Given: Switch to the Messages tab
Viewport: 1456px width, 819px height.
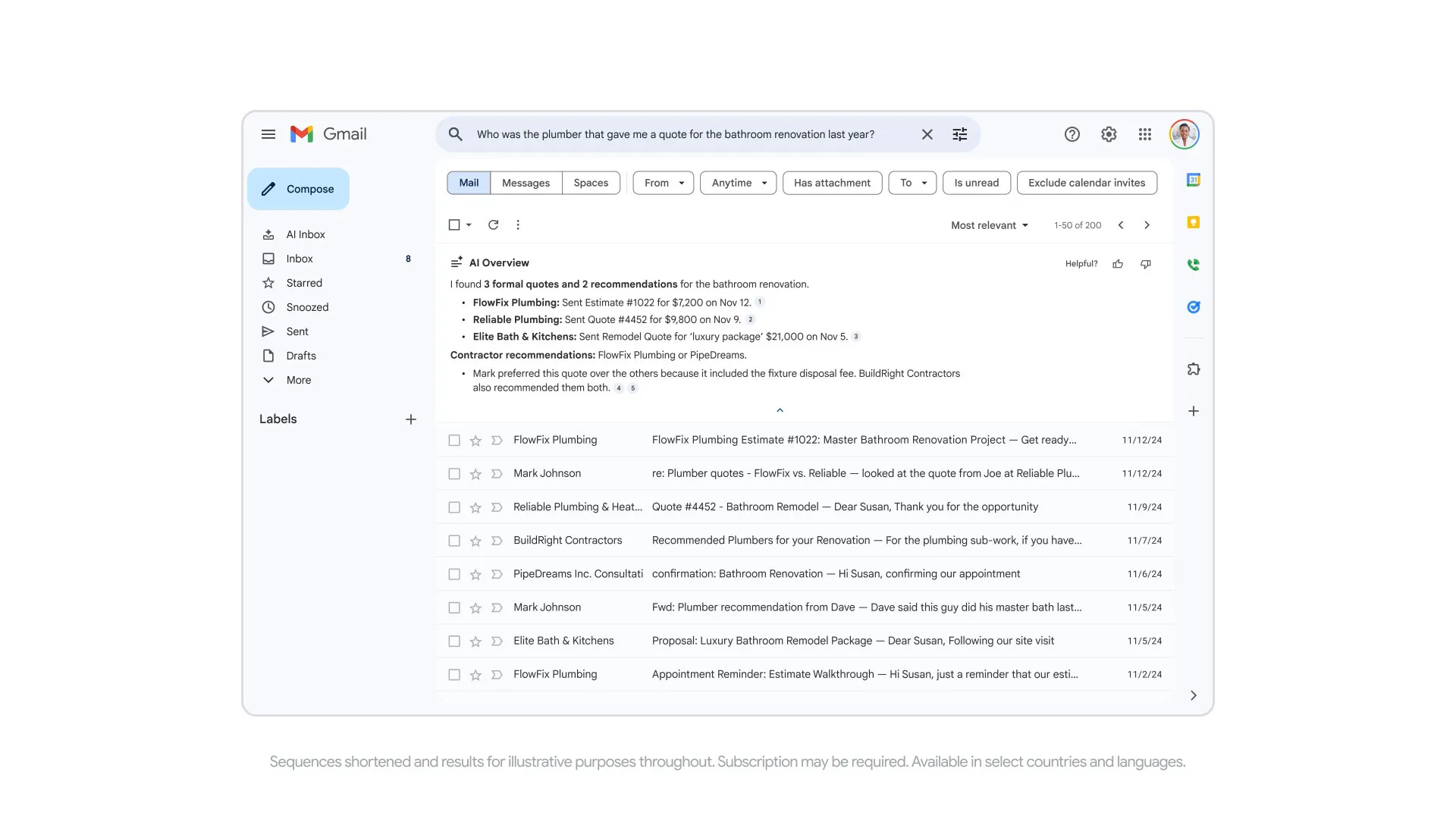Looking at the screenshot, I should click(x=526, y=183).
